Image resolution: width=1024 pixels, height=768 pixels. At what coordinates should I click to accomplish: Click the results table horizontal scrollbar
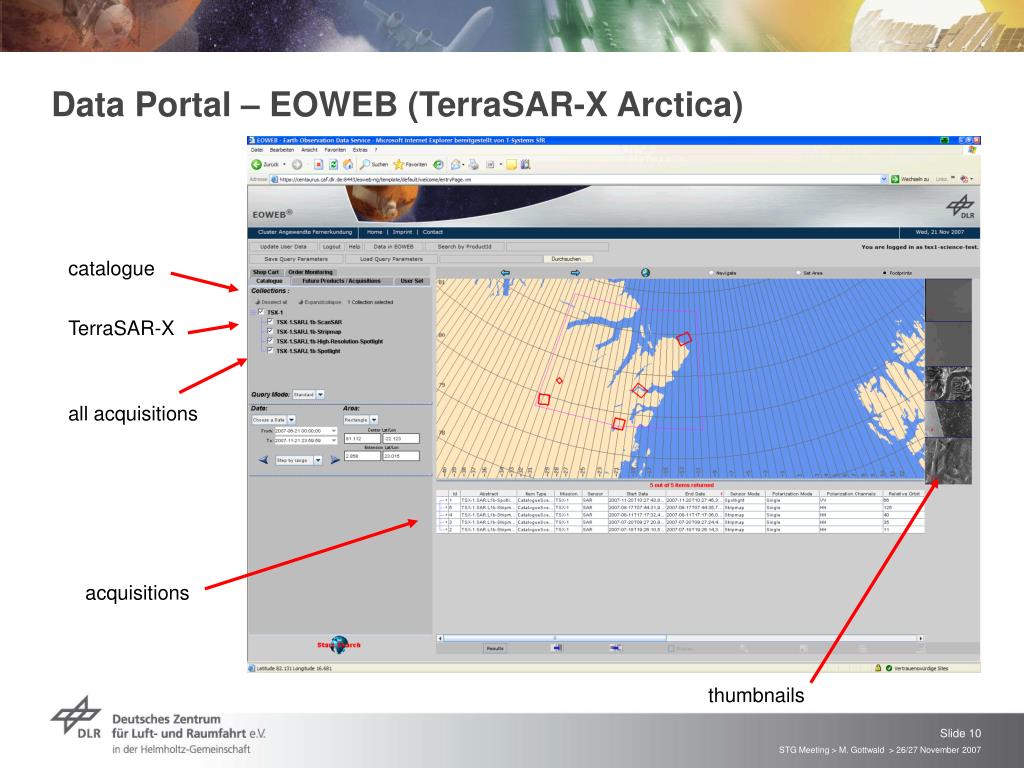coord(555,638)
